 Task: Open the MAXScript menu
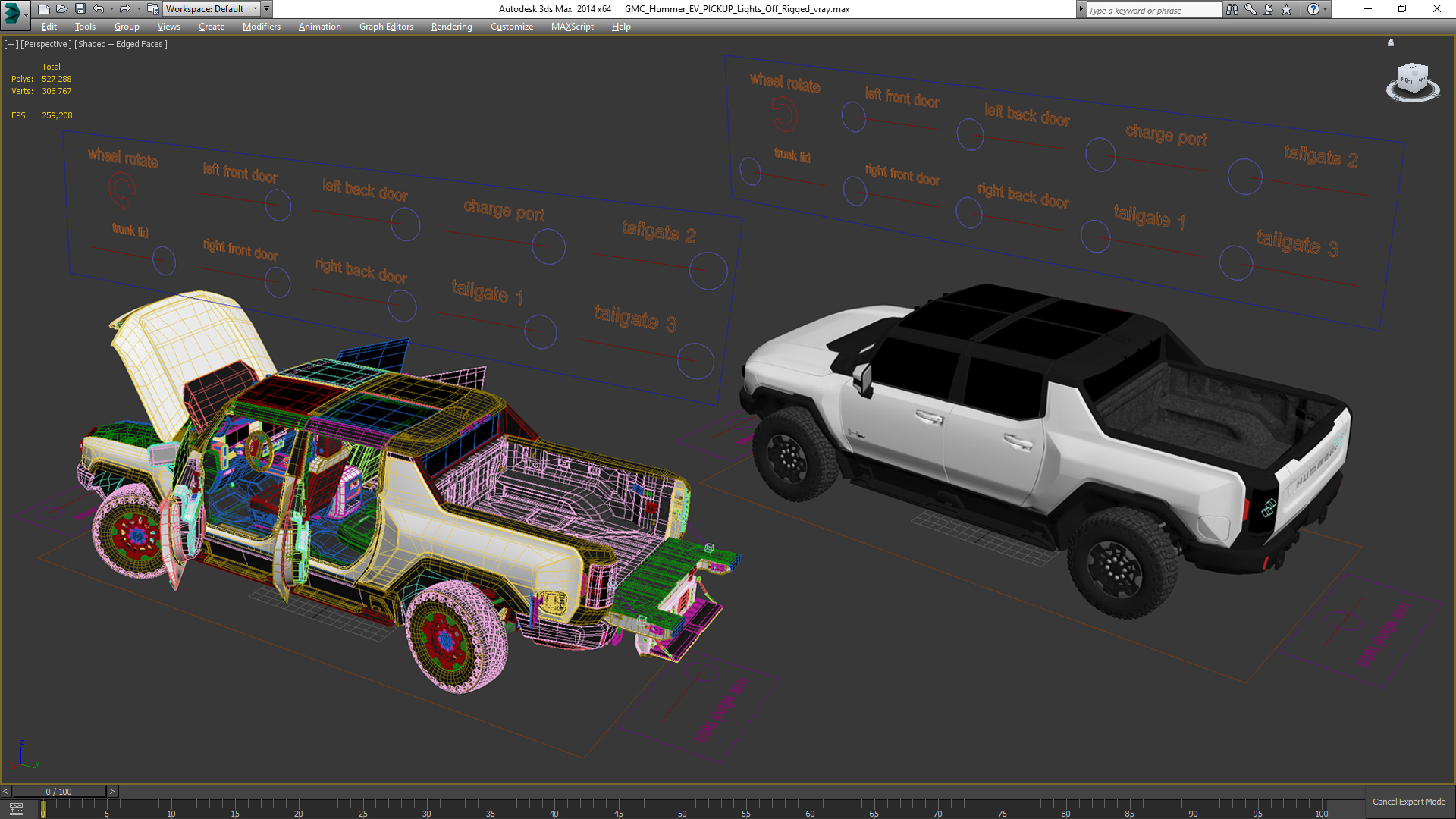click(x=573, y=27)
